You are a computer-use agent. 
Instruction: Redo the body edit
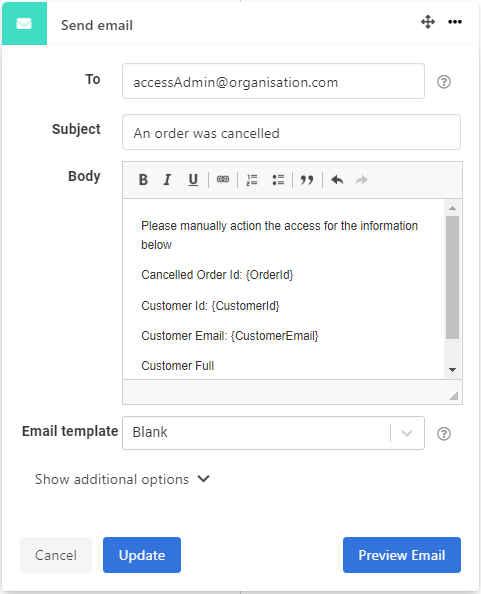pos(362,180)
